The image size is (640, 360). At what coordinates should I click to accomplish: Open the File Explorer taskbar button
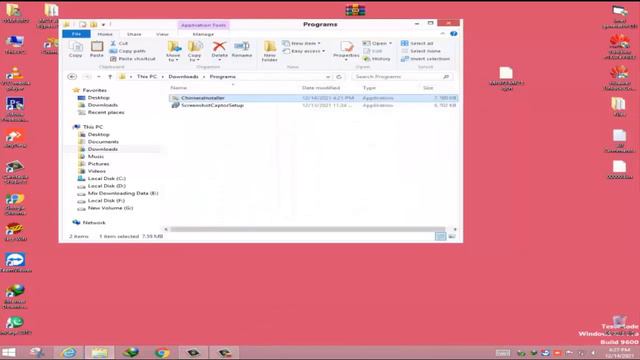point(100,352)
